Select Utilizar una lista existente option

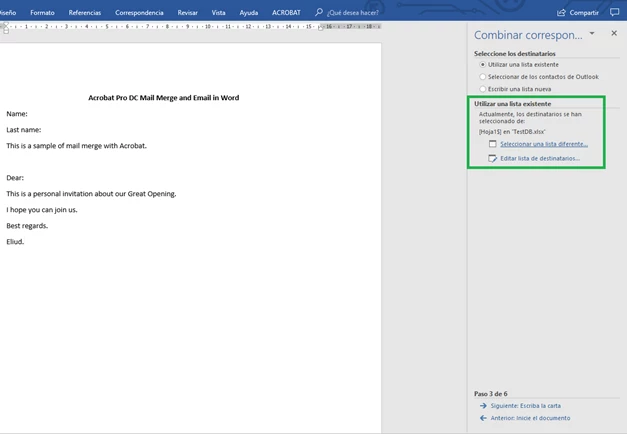[519, 64]
